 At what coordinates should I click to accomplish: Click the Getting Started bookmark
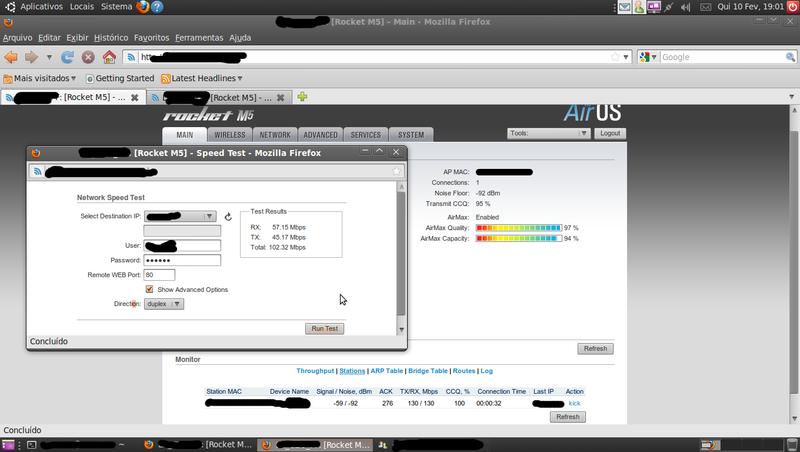120,78
